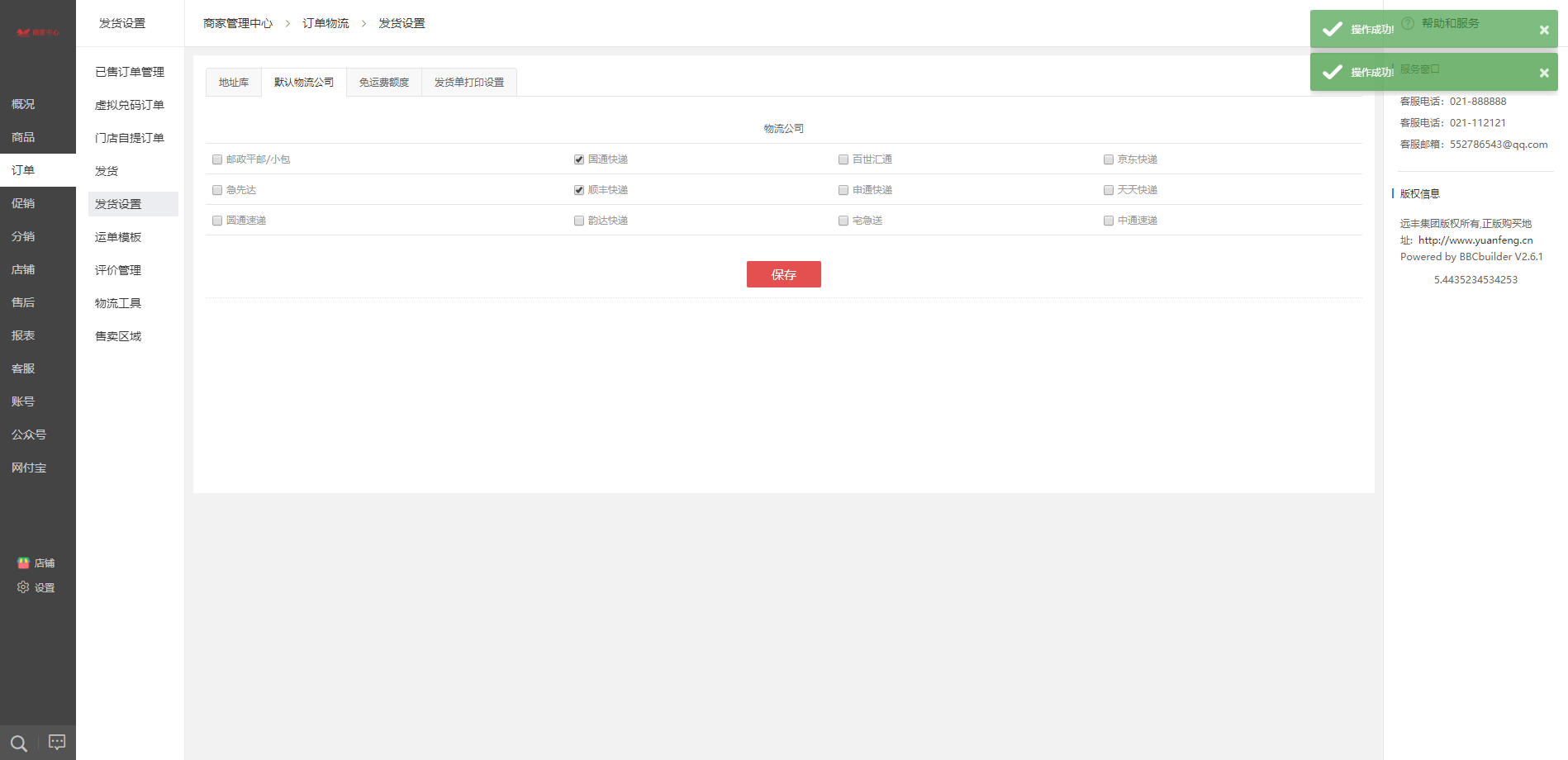The image size is (1568, 760).
Task: Click the 设置 gear icon in sidebar footer
Action: click(23, 587)
